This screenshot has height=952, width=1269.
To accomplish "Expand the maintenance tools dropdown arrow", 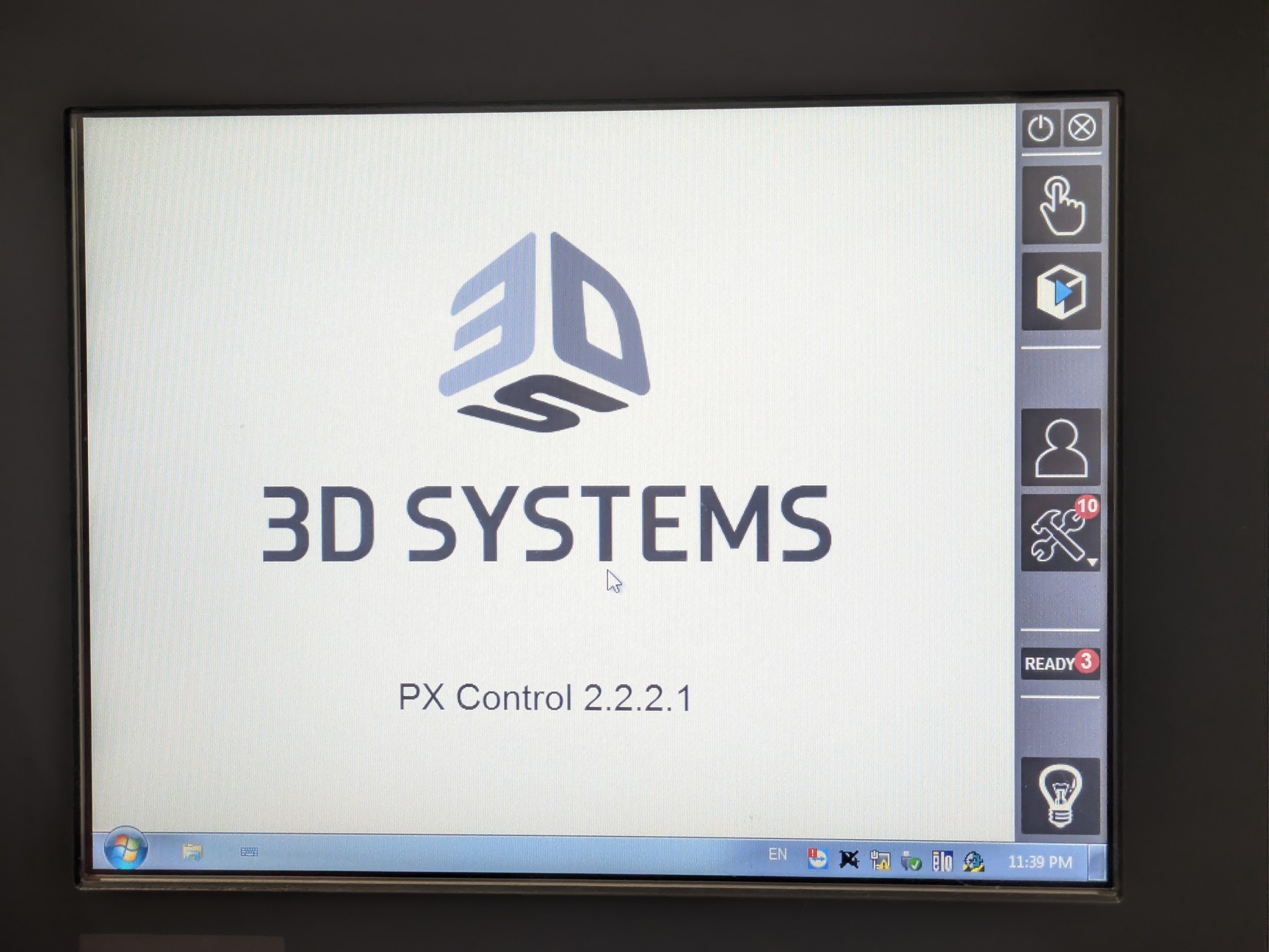I will (x=1092, y=562).
